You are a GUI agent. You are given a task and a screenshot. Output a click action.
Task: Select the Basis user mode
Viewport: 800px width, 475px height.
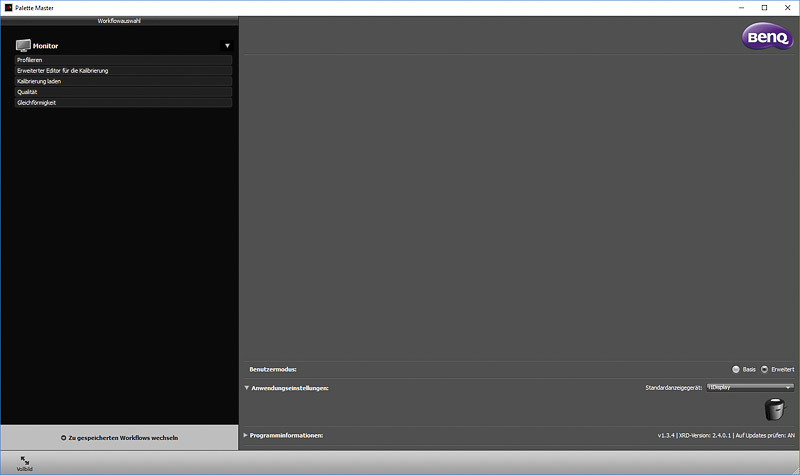pos(737,369)
